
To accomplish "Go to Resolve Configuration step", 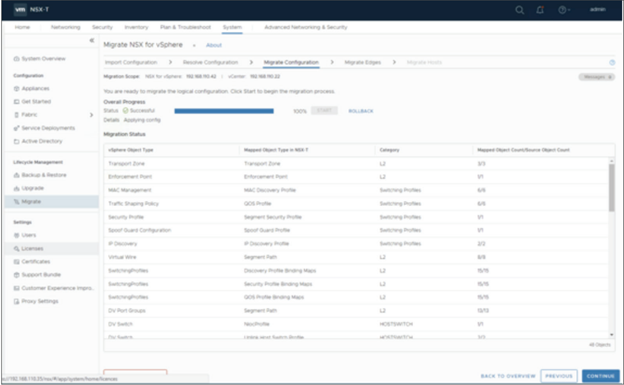I will [210, 63].
